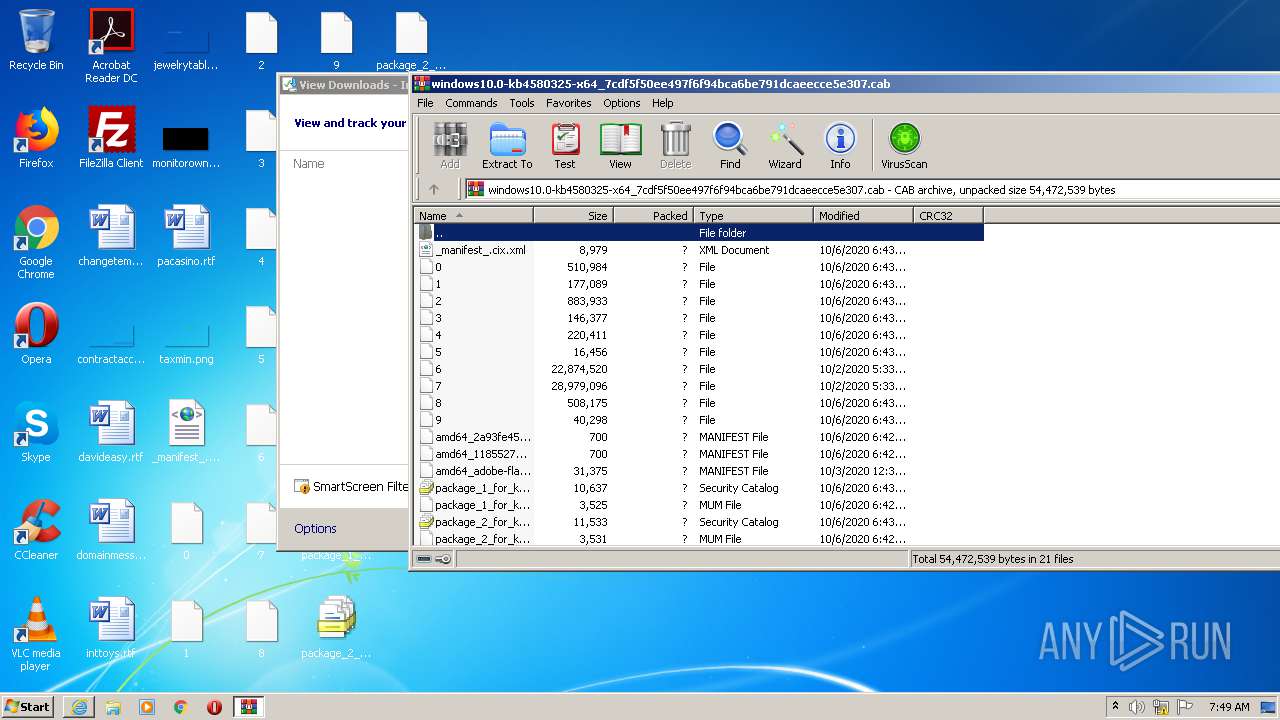Run the Test archive tool

point(565,146)
